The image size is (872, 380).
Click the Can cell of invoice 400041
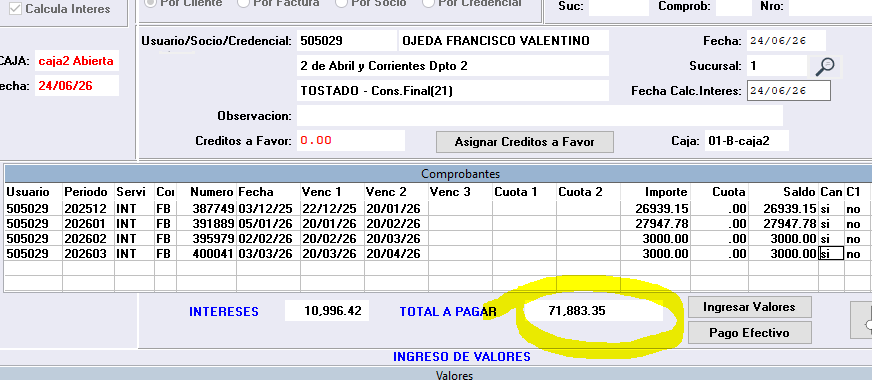click(831, 254)
